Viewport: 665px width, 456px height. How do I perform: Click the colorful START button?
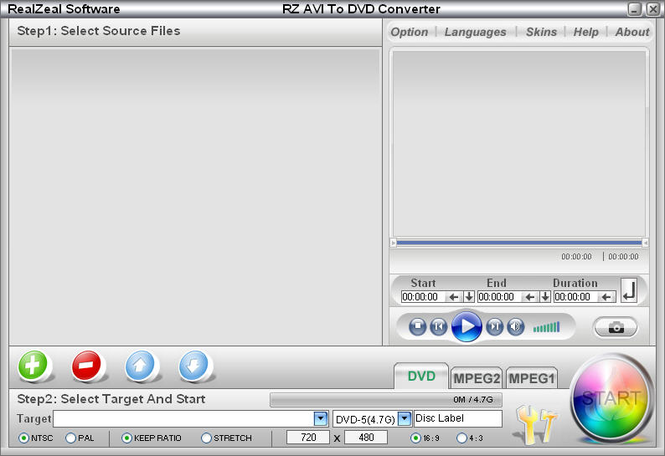(611, 399)
